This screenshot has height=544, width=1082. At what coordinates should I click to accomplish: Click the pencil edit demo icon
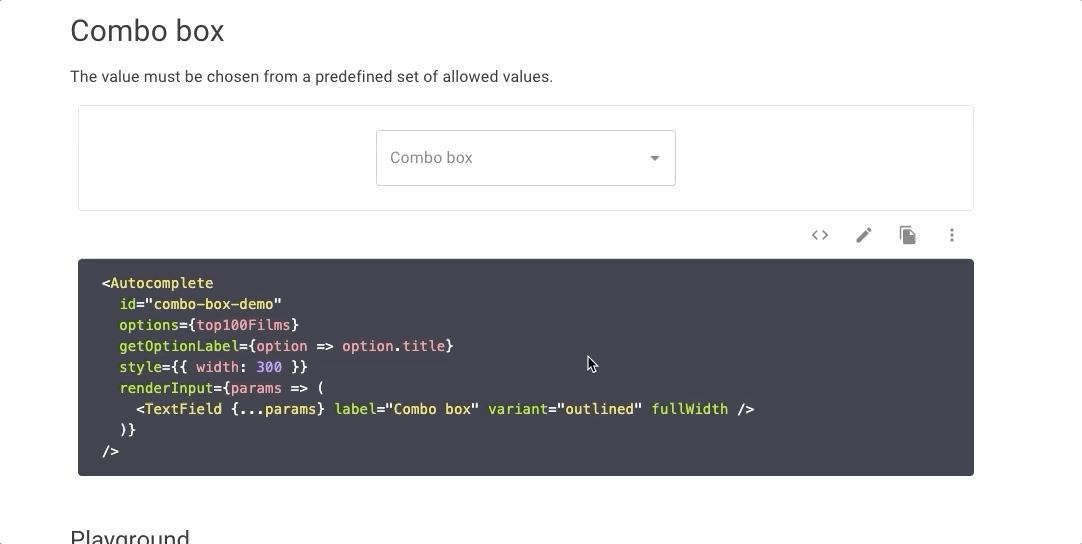click(864, 235)
